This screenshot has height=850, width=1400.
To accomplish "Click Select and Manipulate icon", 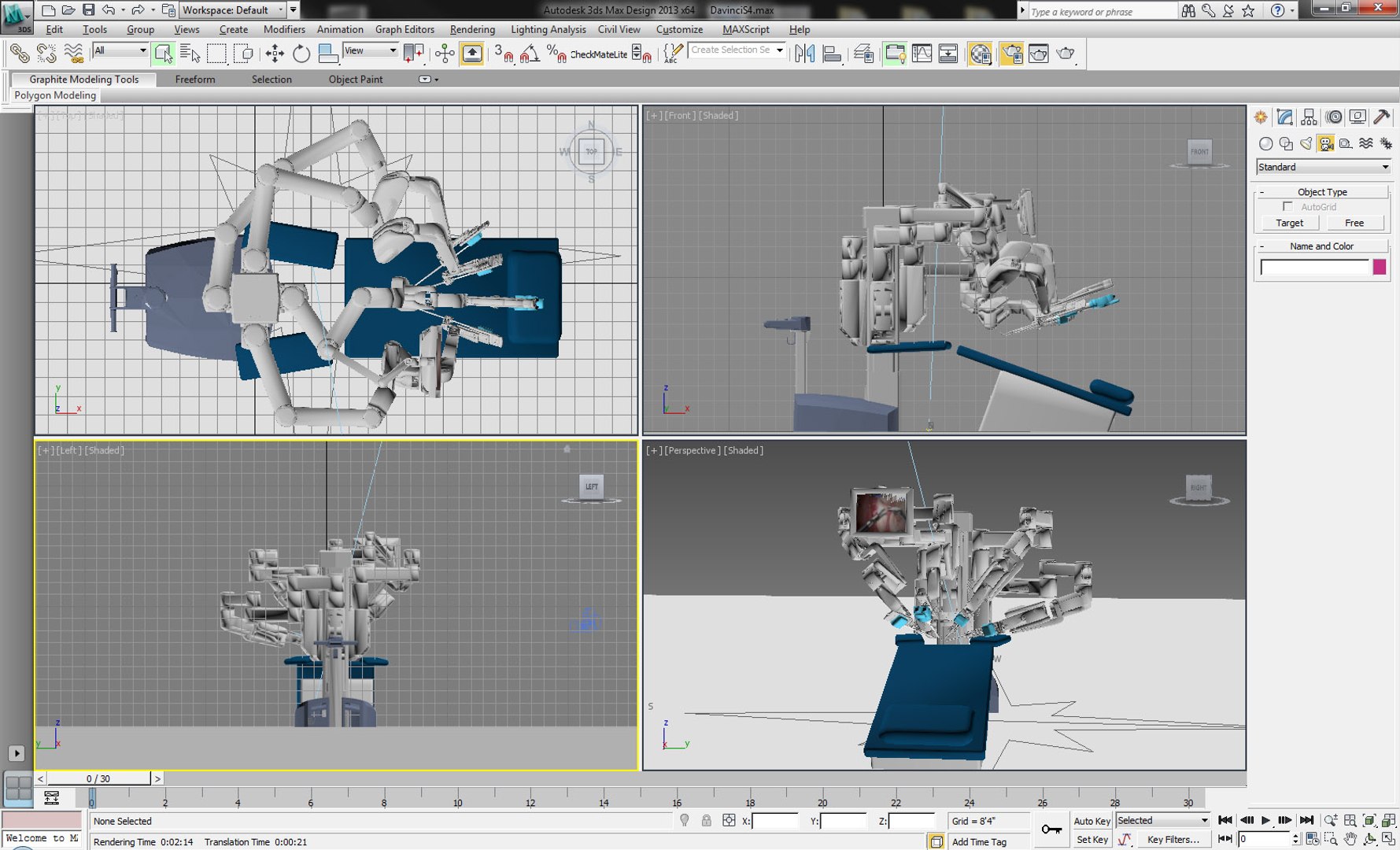I will pos(445,54).
